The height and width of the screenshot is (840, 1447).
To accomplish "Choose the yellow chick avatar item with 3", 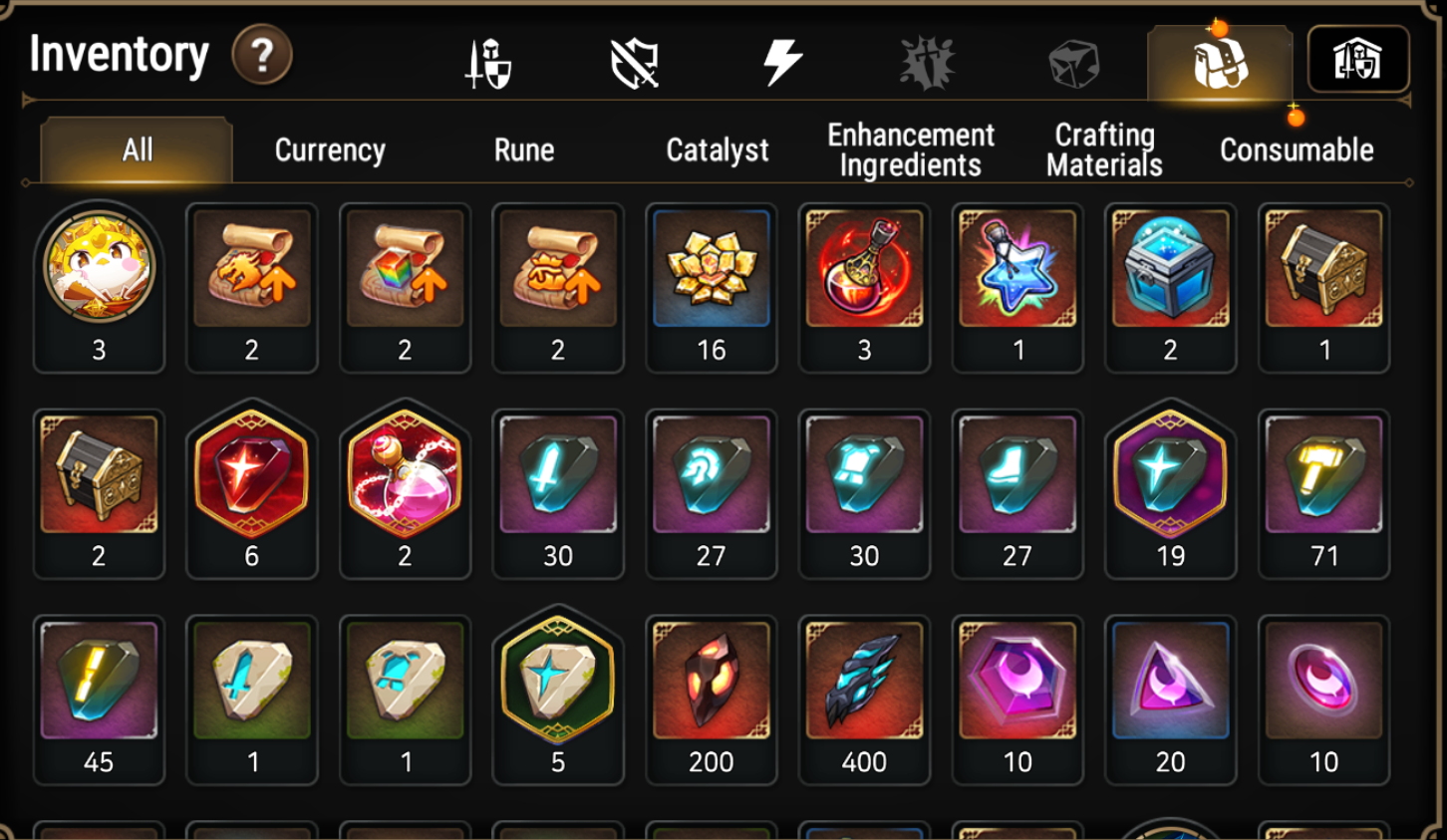I will point(99,288).
